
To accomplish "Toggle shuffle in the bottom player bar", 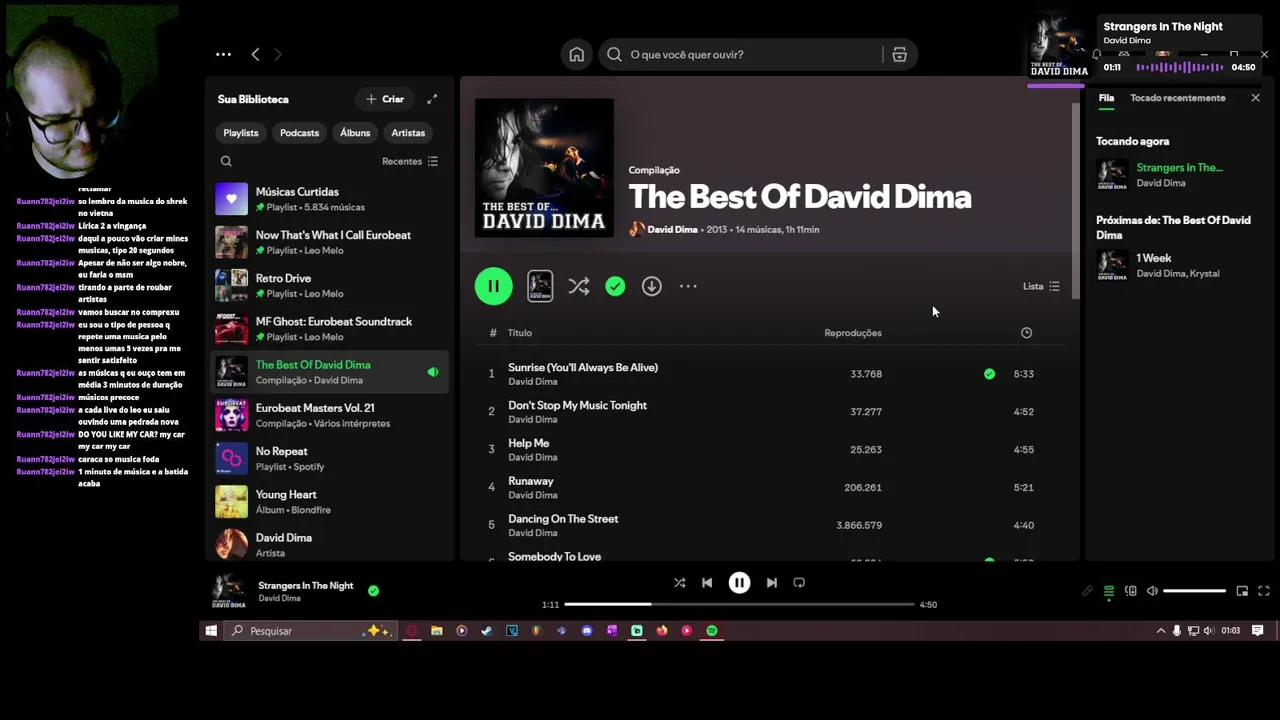I will click(679, 583).
